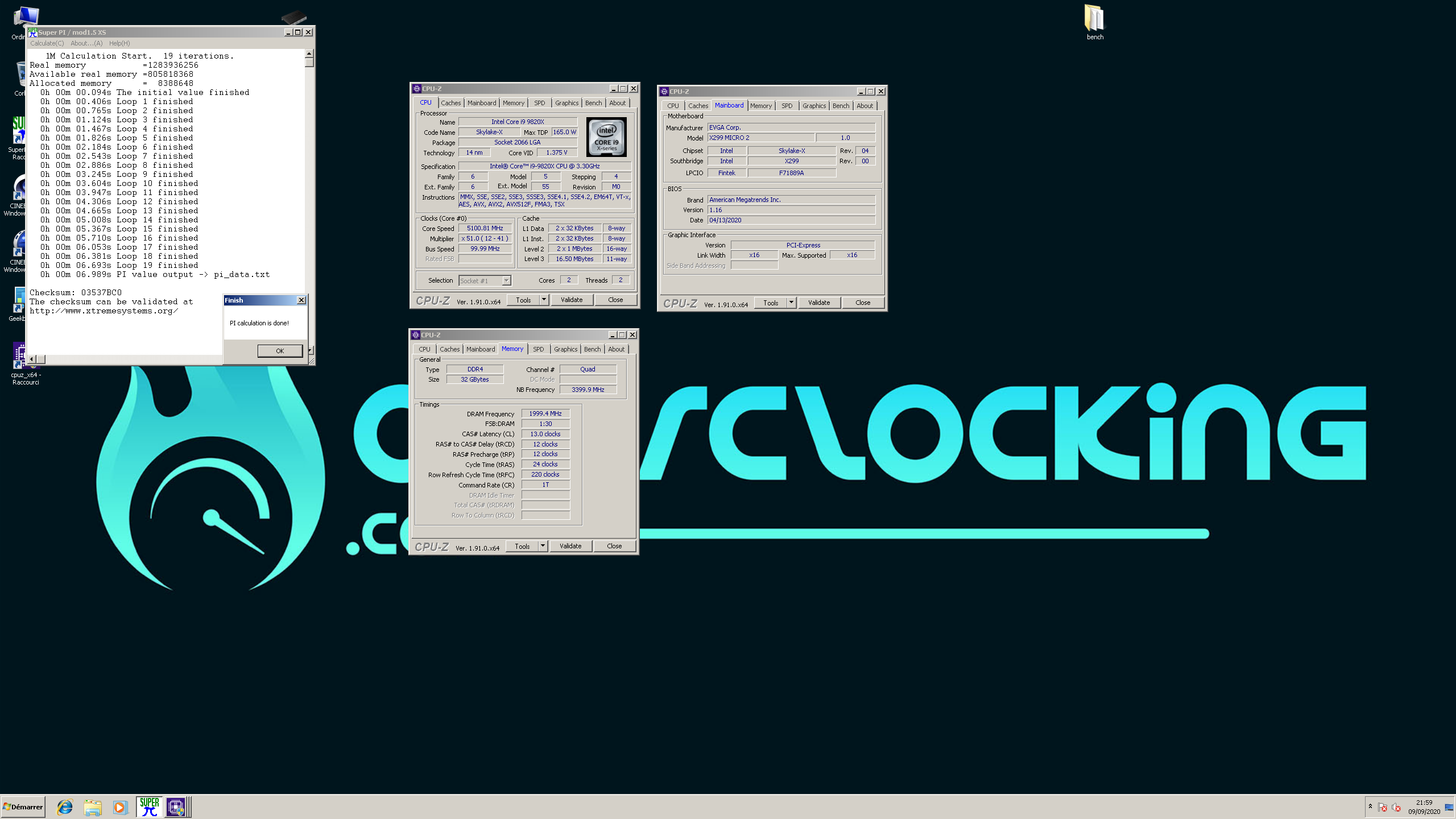Click the Démarrer start button
The image size is (1456, 819).
[23, 807]
